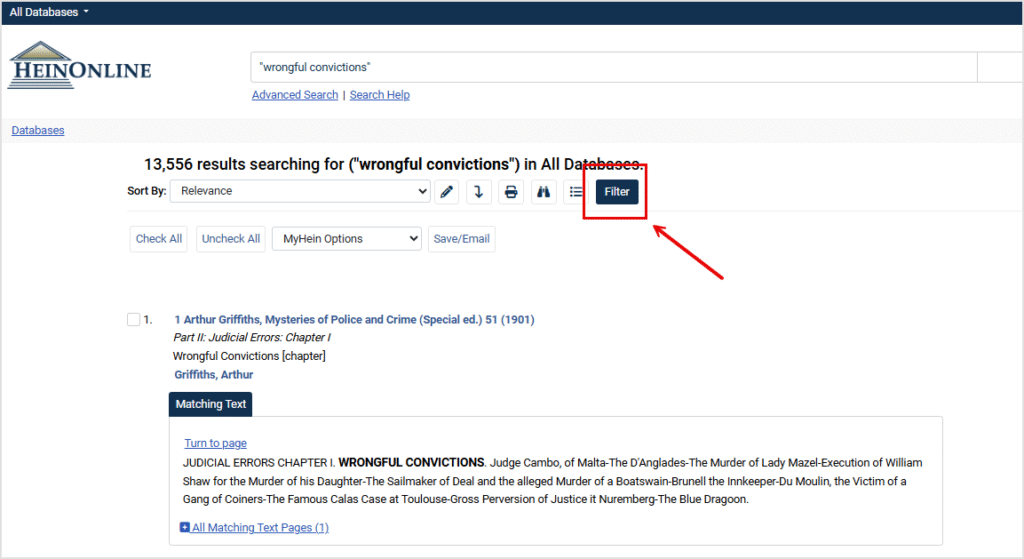Open the All Databases menu
The height and width of the screenshot is (559, 1024).
[x=49, y=12]
